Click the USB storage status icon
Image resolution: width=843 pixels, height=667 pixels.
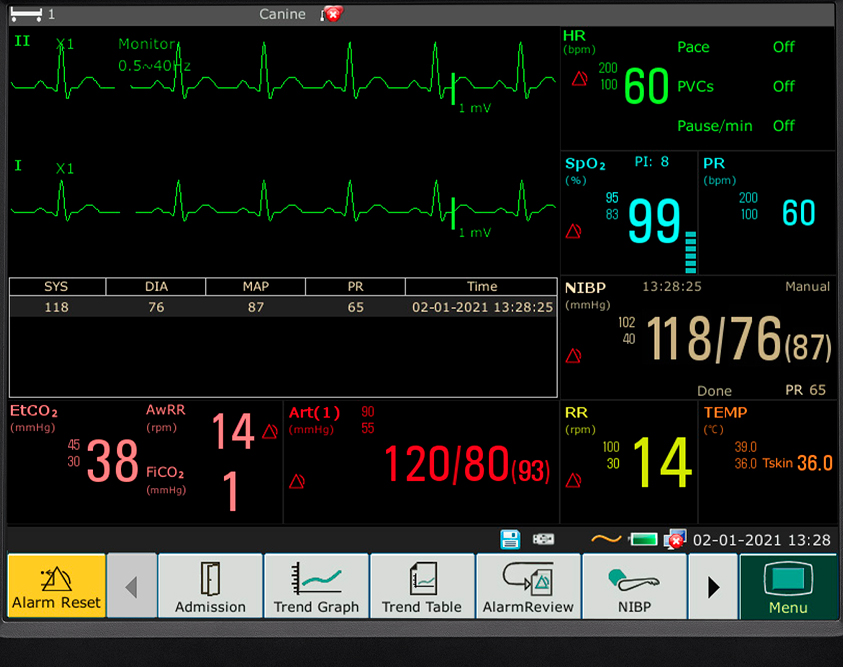[543, 539]
